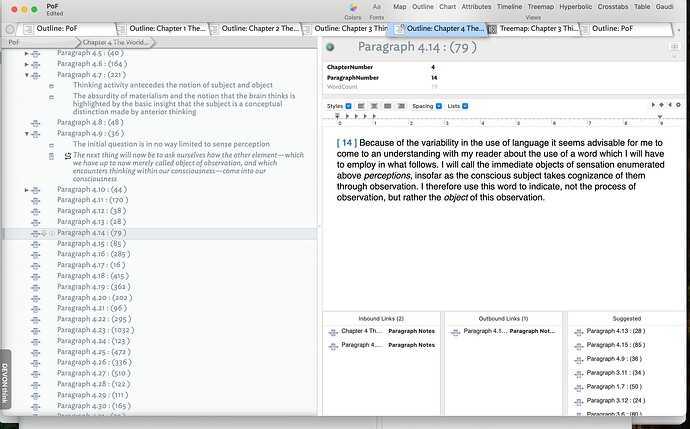This screenshot has width=690, height=429.
Task: Switch to Outline: Chapter 1 tab
Action: coord(163,29)
